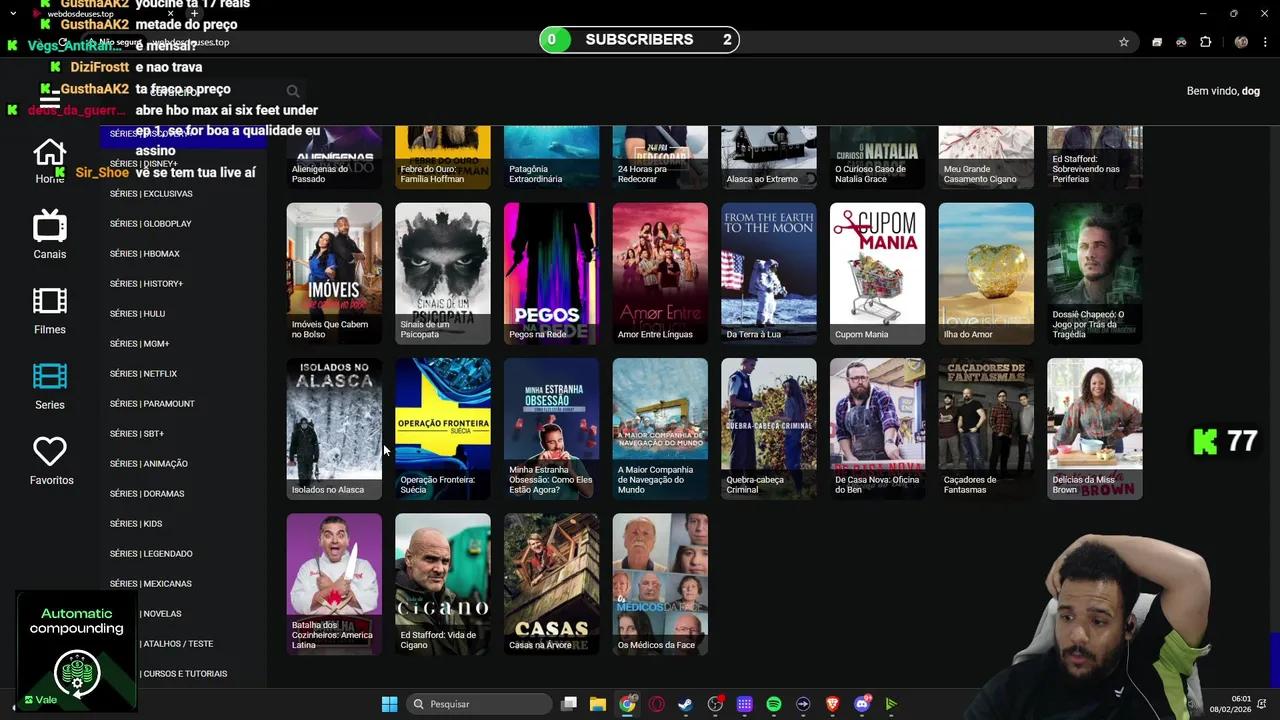Click the Bem vindo, dog greeting
1280x720 pixels.
point(1223,91)
